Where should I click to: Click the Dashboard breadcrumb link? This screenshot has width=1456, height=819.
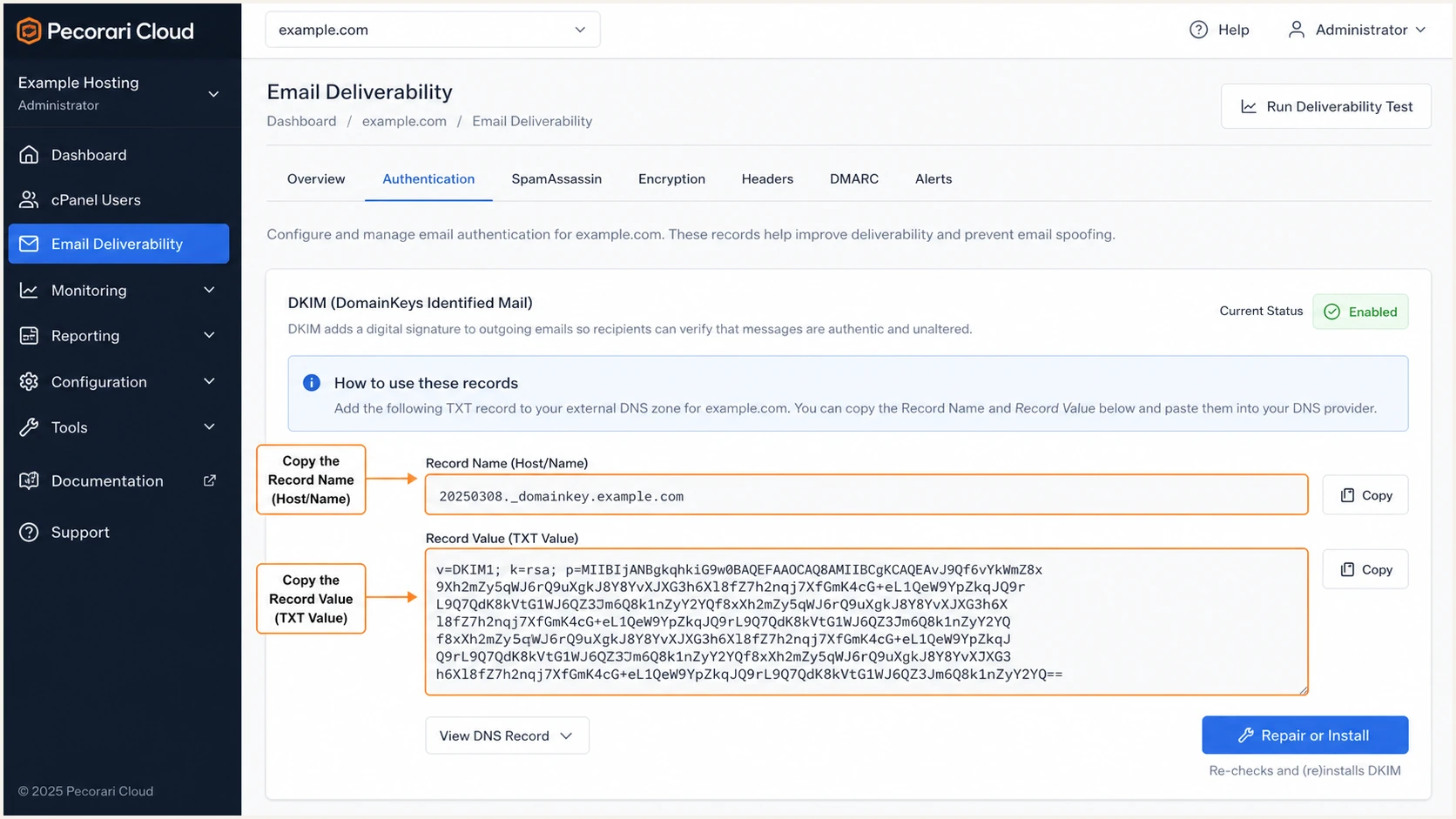301,121
